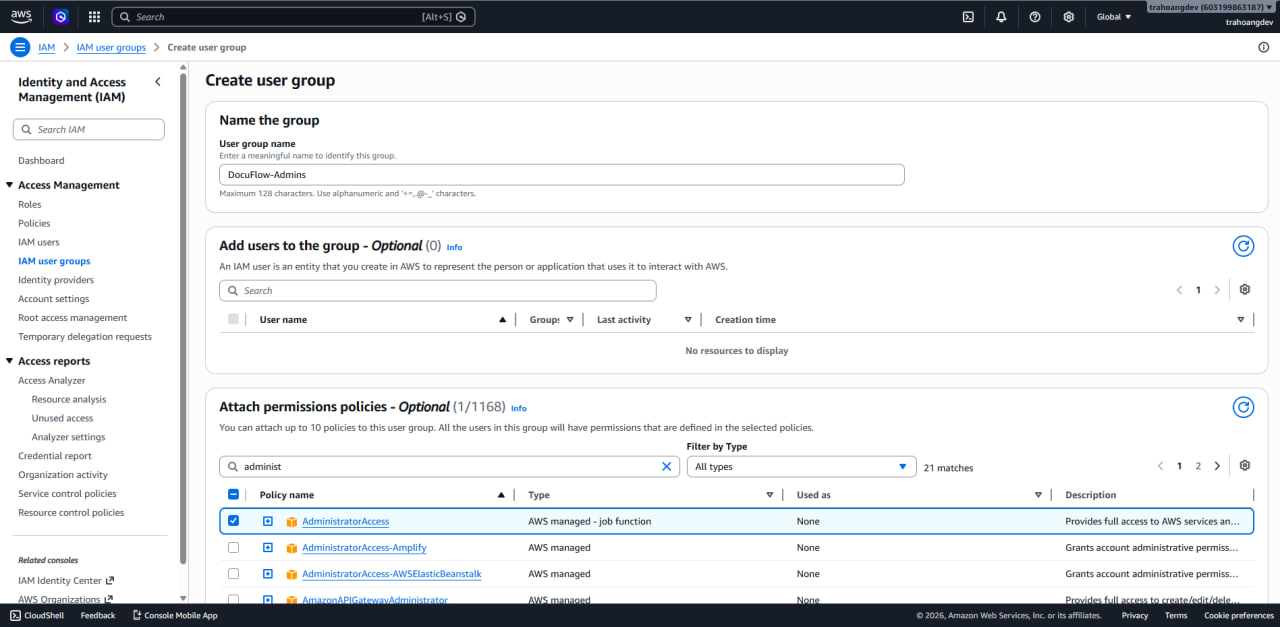Click the User group name input field
The width and height of the screenshot is (1280, 627).
562,175
